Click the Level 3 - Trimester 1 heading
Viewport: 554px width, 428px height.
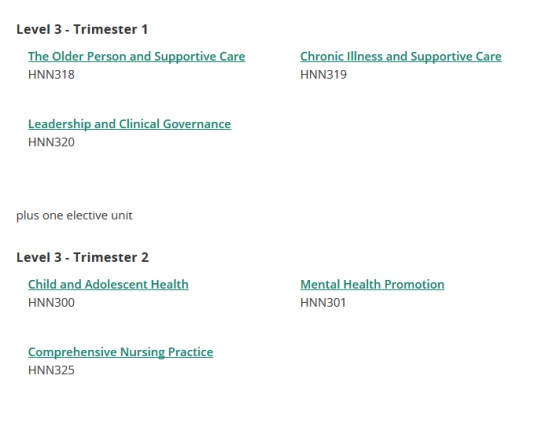82,29
